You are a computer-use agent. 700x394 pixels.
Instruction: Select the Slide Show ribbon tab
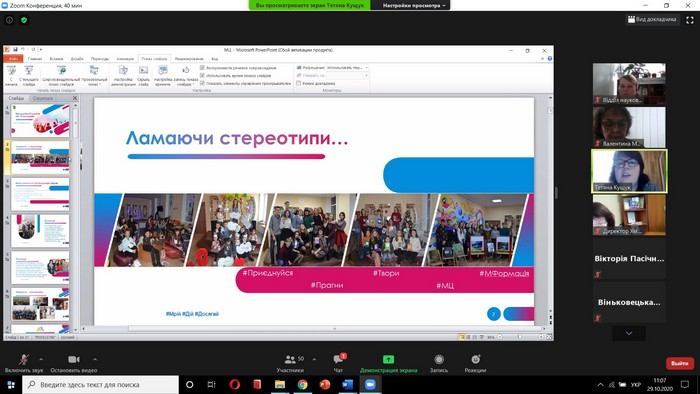click(154, 59)
